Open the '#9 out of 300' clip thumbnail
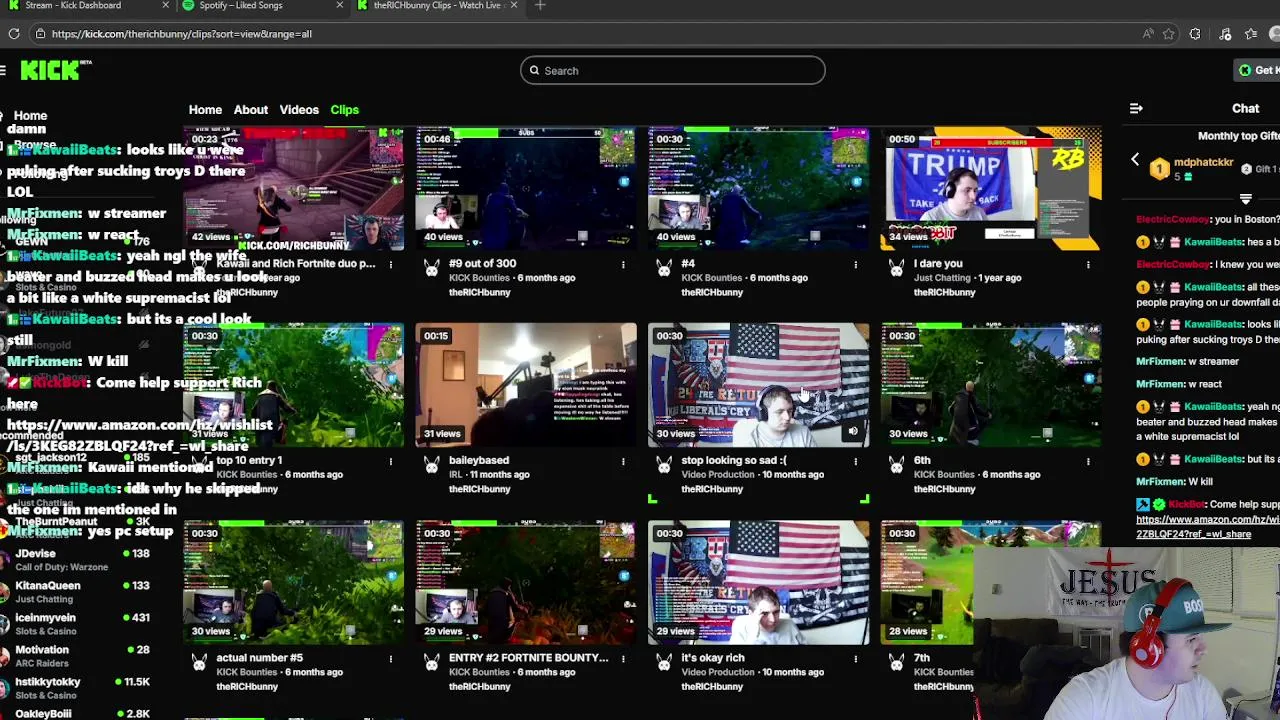The height and width of the screenshot is (720, 1280). [526, 188]
